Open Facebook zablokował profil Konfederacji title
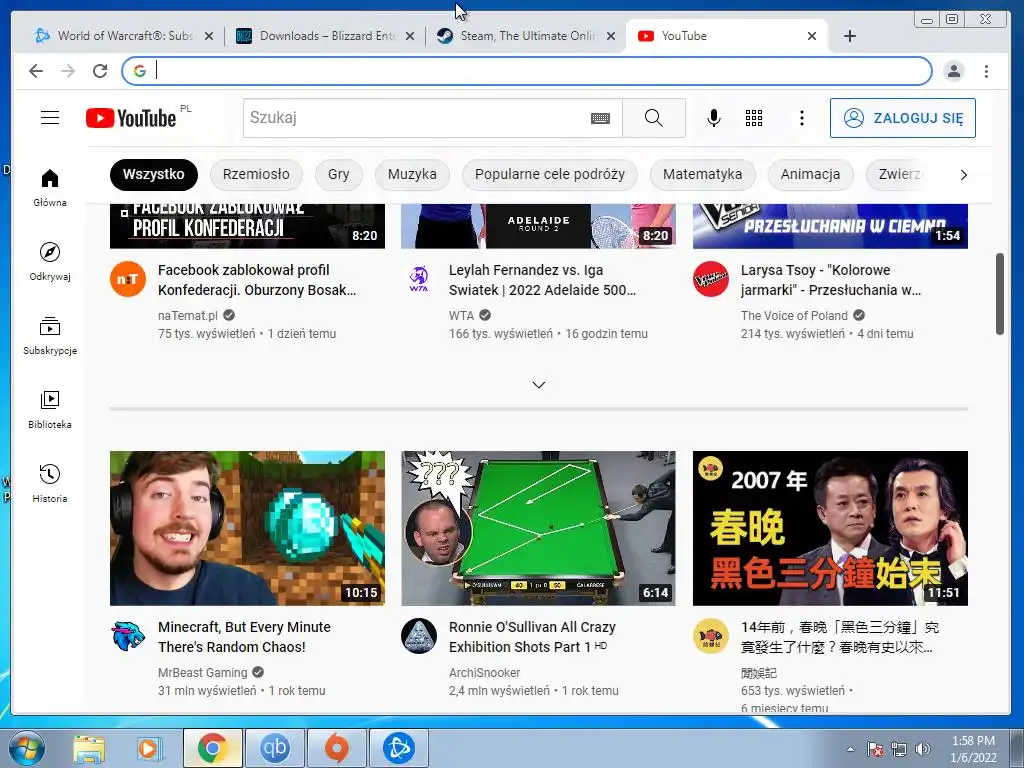Image resolution: width=1024 pixels, height=768 pixels. (x=257, y=280)
